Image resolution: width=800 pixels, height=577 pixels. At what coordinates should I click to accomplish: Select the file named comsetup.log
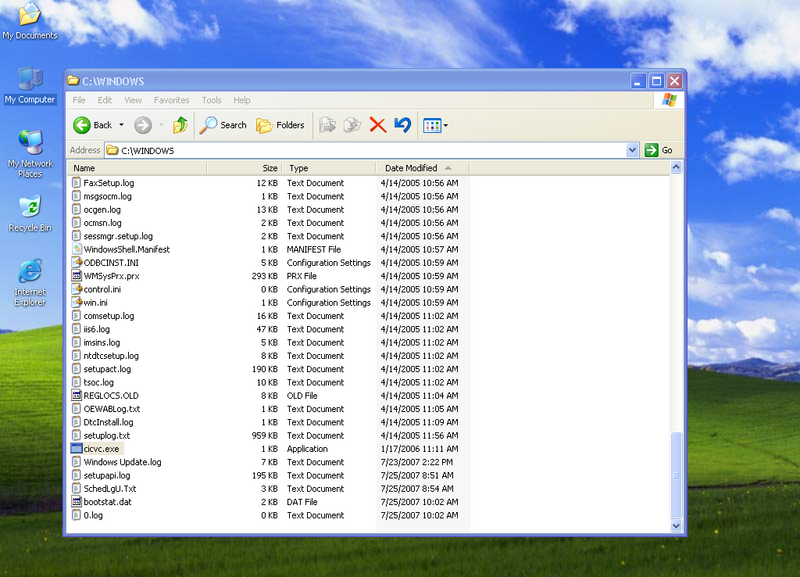(109, 316)
